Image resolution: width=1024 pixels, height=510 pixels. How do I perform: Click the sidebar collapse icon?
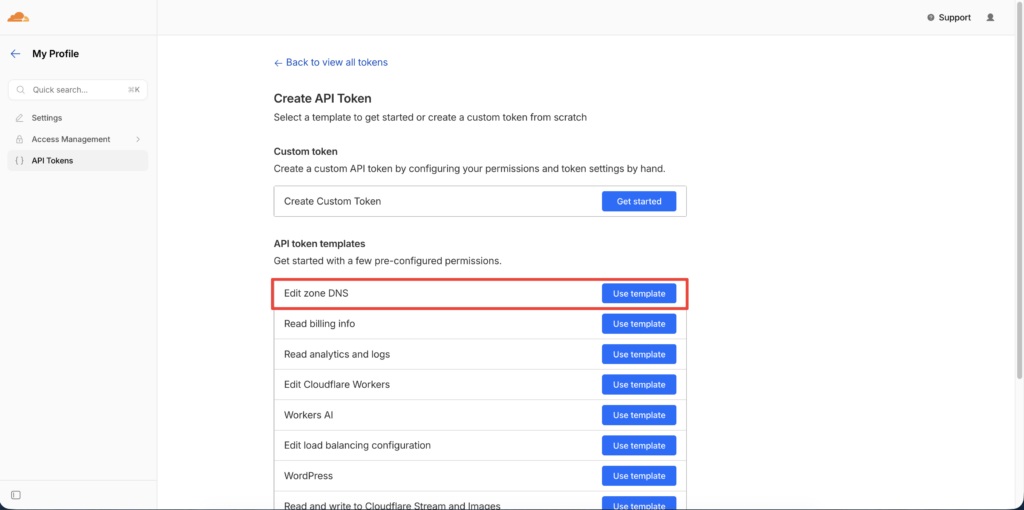click(16, 495)
